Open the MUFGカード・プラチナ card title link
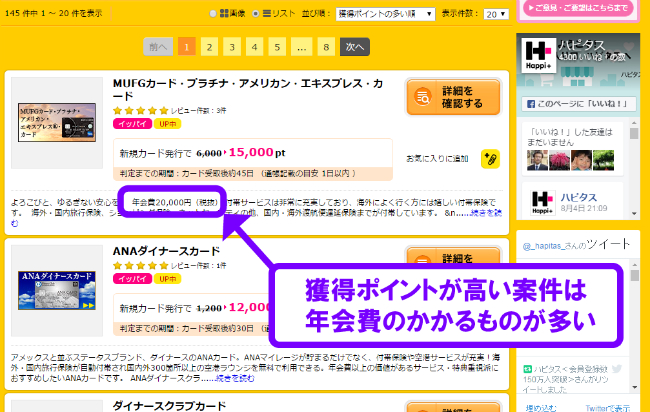 click(x=248, y=90)
